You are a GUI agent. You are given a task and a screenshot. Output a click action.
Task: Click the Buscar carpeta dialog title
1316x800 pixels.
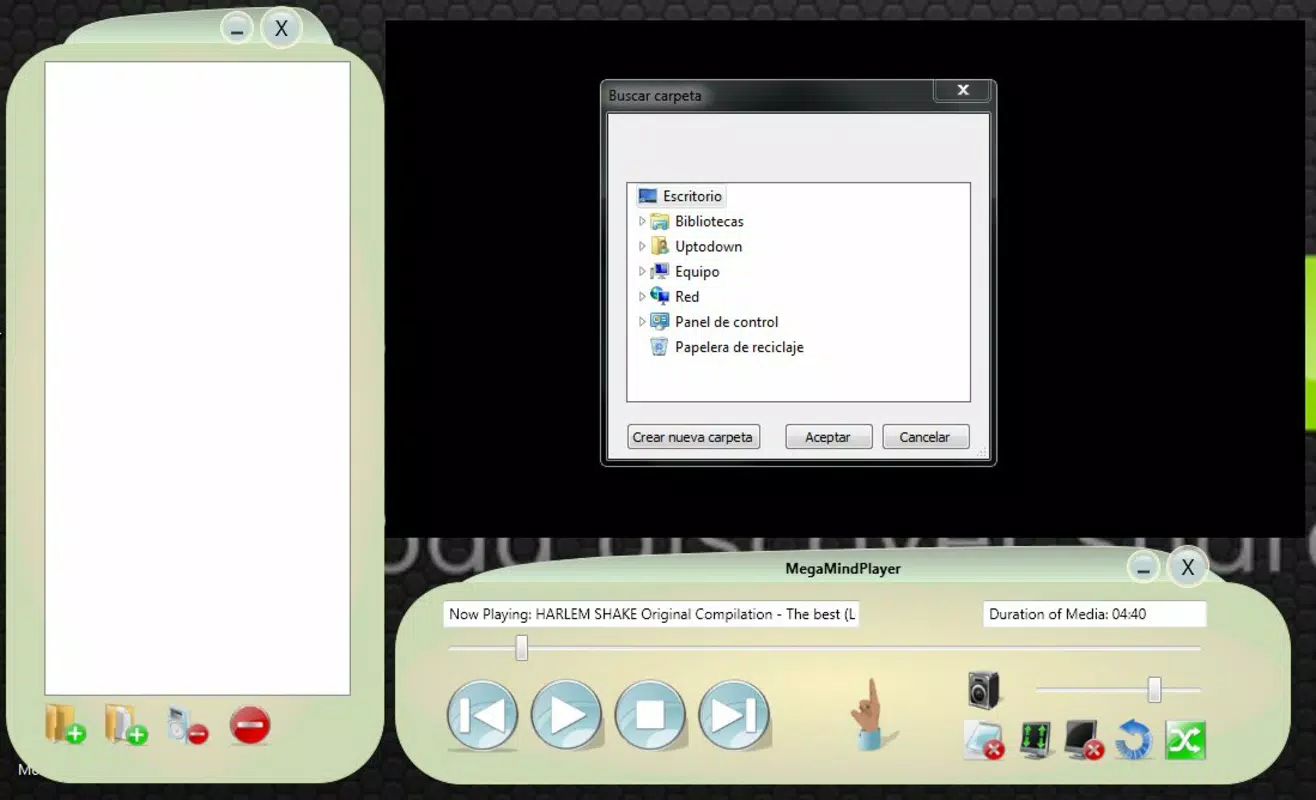tap(655, 96)
